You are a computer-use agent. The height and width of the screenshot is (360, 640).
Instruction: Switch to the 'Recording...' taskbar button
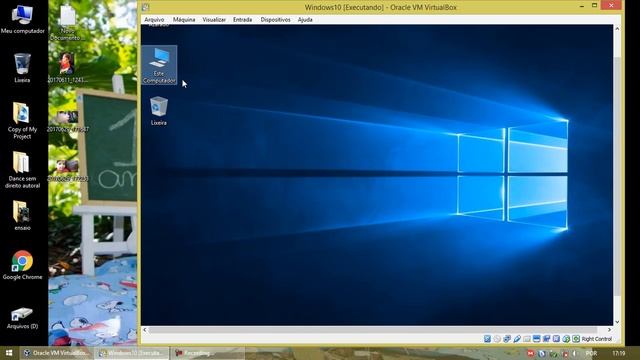coord(207,353)
